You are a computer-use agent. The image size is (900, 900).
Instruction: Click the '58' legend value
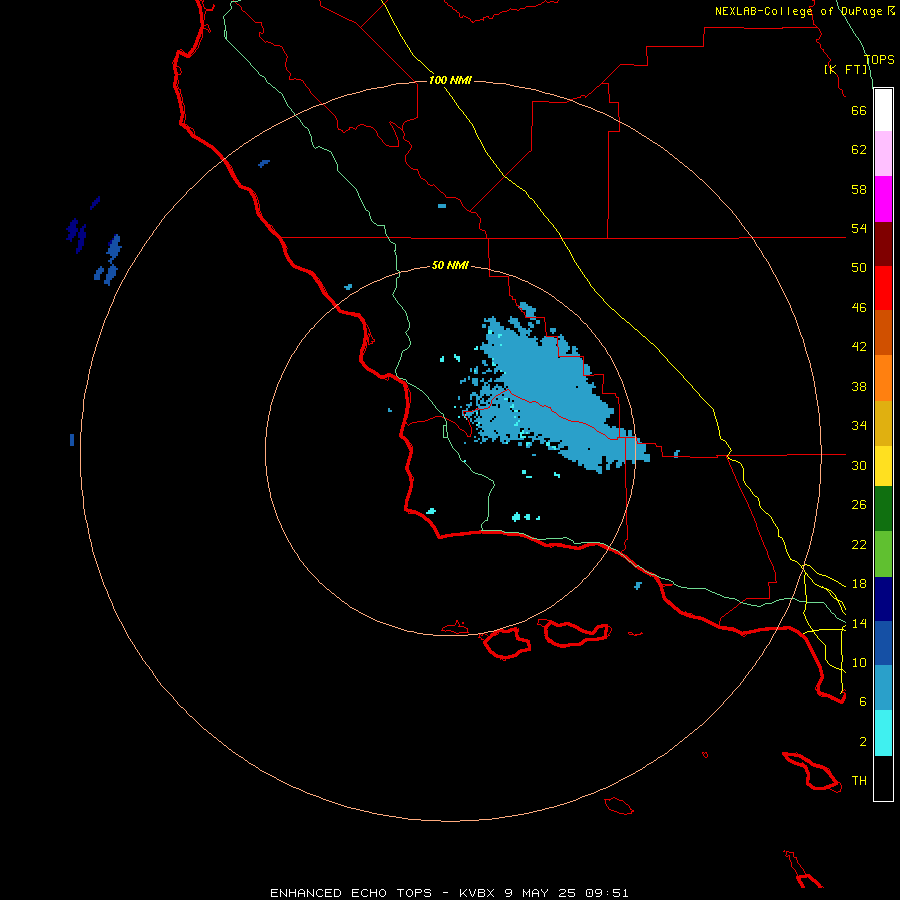[859, 189]
